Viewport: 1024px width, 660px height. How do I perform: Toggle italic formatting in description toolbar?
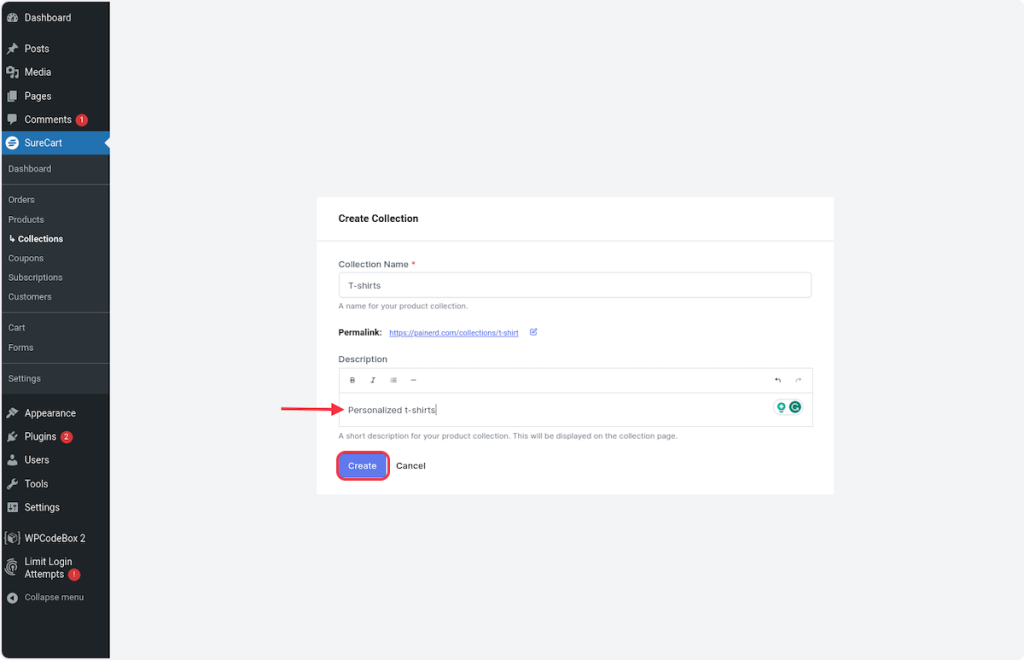click(x=373, y=380)
